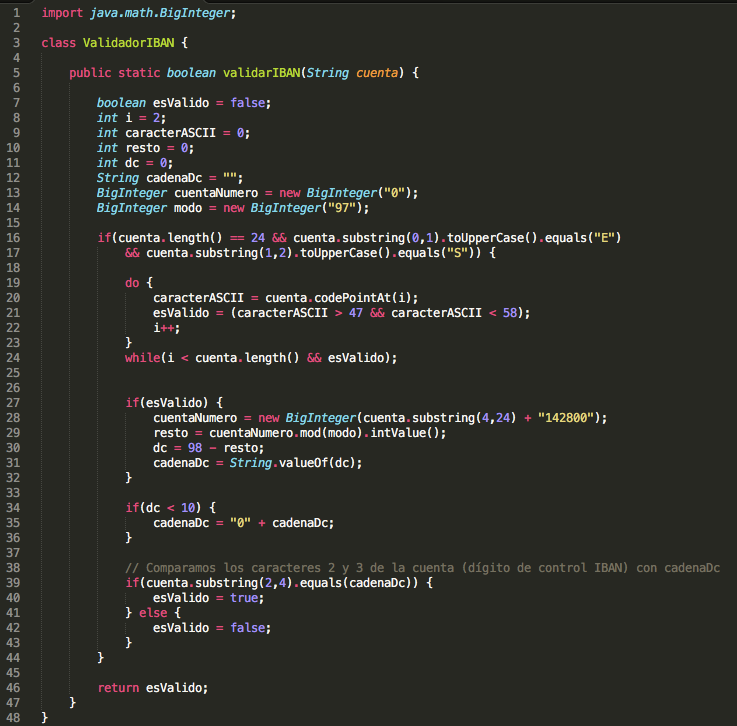Click the intValue() call
Screen dimensions: 737x726
pyautogui.click(x=405, y=433)
